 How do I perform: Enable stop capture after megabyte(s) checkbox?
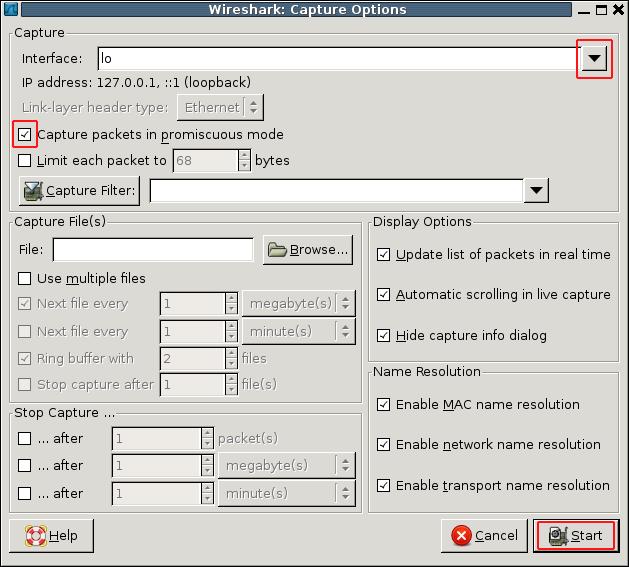24,465
